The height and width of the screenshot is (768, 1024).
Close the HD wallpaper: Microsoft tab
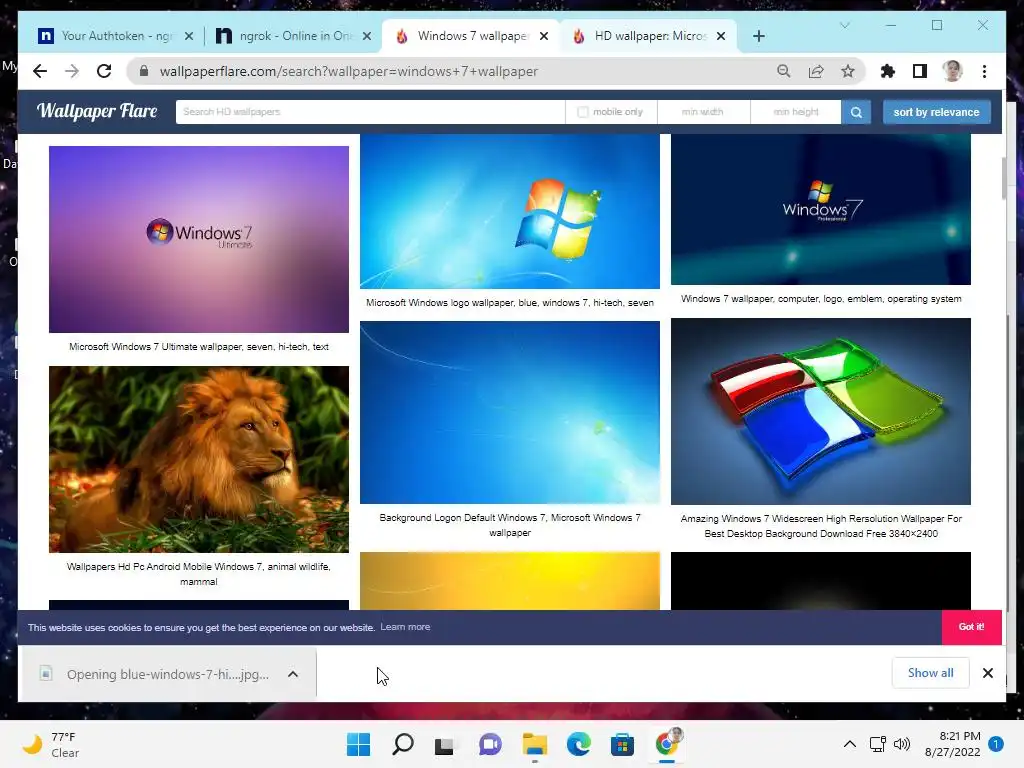coord(721,36)
